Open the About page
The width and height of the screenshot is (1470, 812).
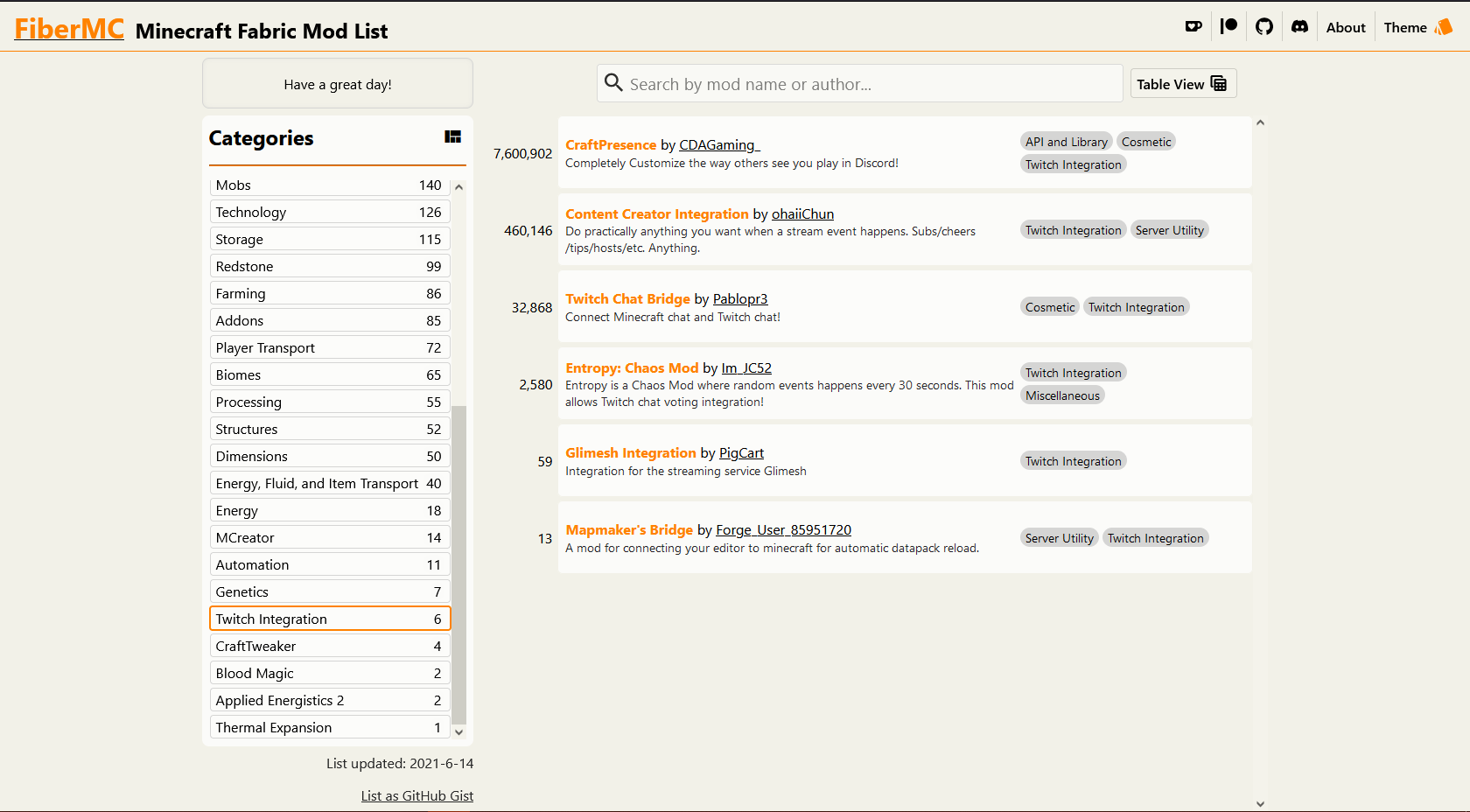(1345, 27)
